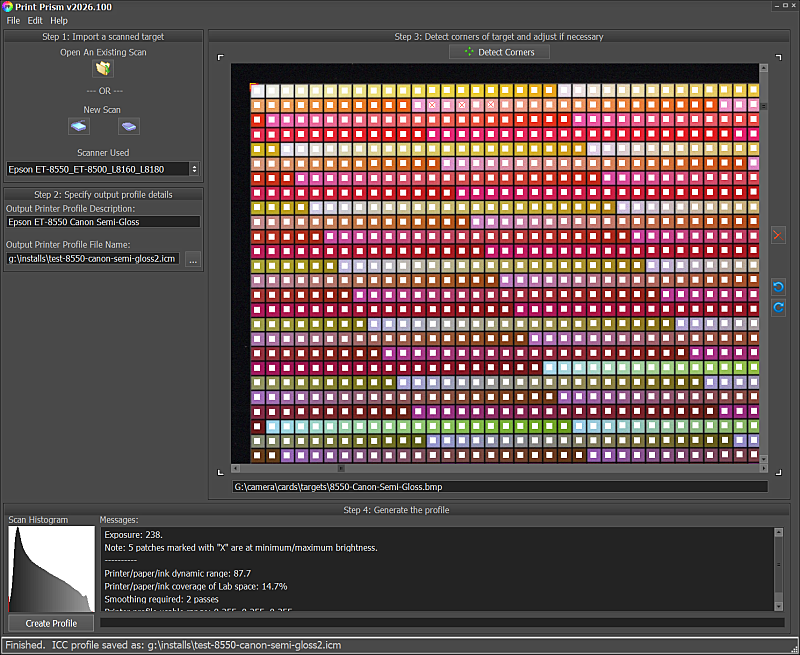Image resolution: width=800 pixels, height=655 pixels.
Task: Select the top-left corner adjustment marker
Action: (221, 58)
